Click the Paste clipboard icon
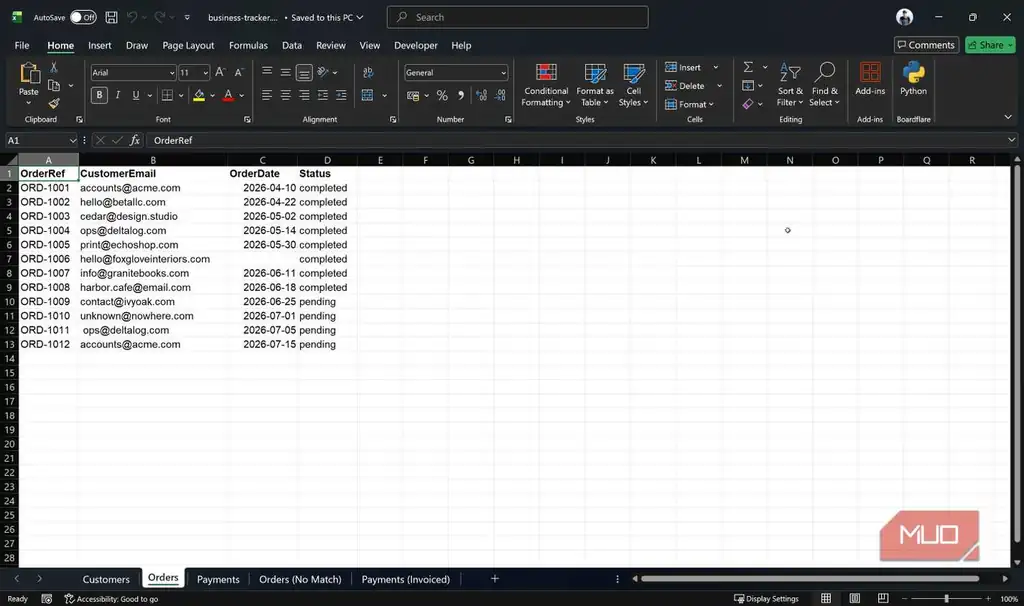This screenshot has height=606, width=1024. tap(29, 73)
